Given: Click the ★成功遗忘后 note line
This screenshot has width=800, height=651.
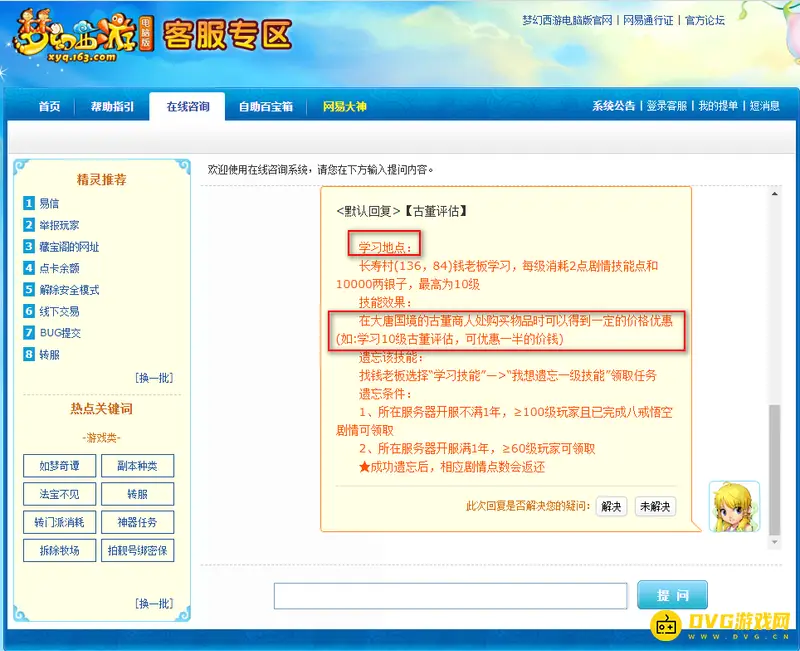Looking at the screenshot, I should click(452, 466).
